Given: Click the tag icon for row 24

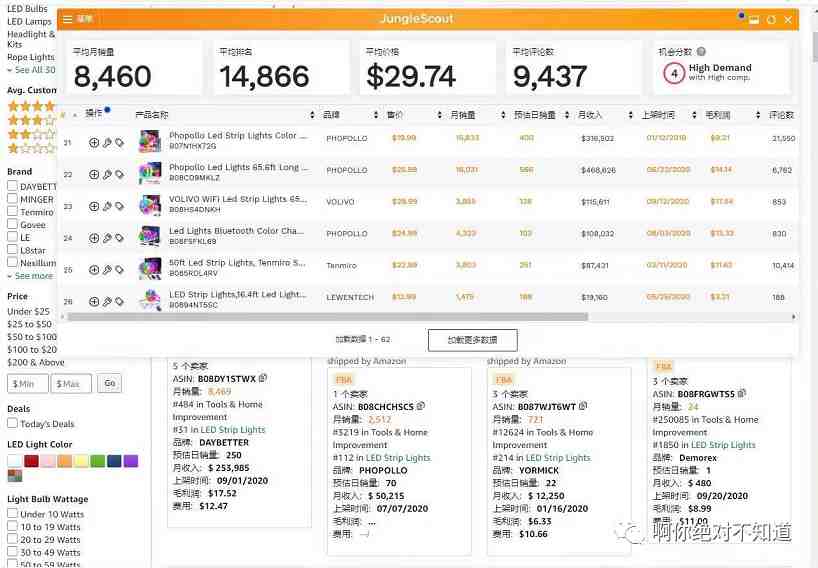Looking at the screenshot, I should click(119, 238).
